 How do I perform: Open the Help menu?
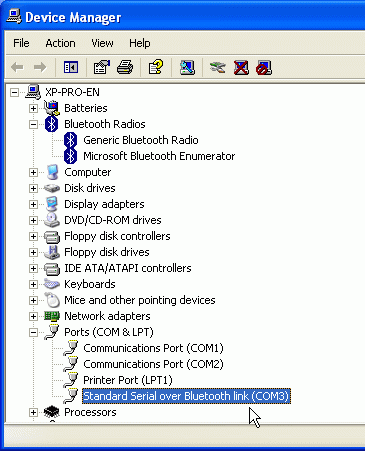tap(140, 43)
